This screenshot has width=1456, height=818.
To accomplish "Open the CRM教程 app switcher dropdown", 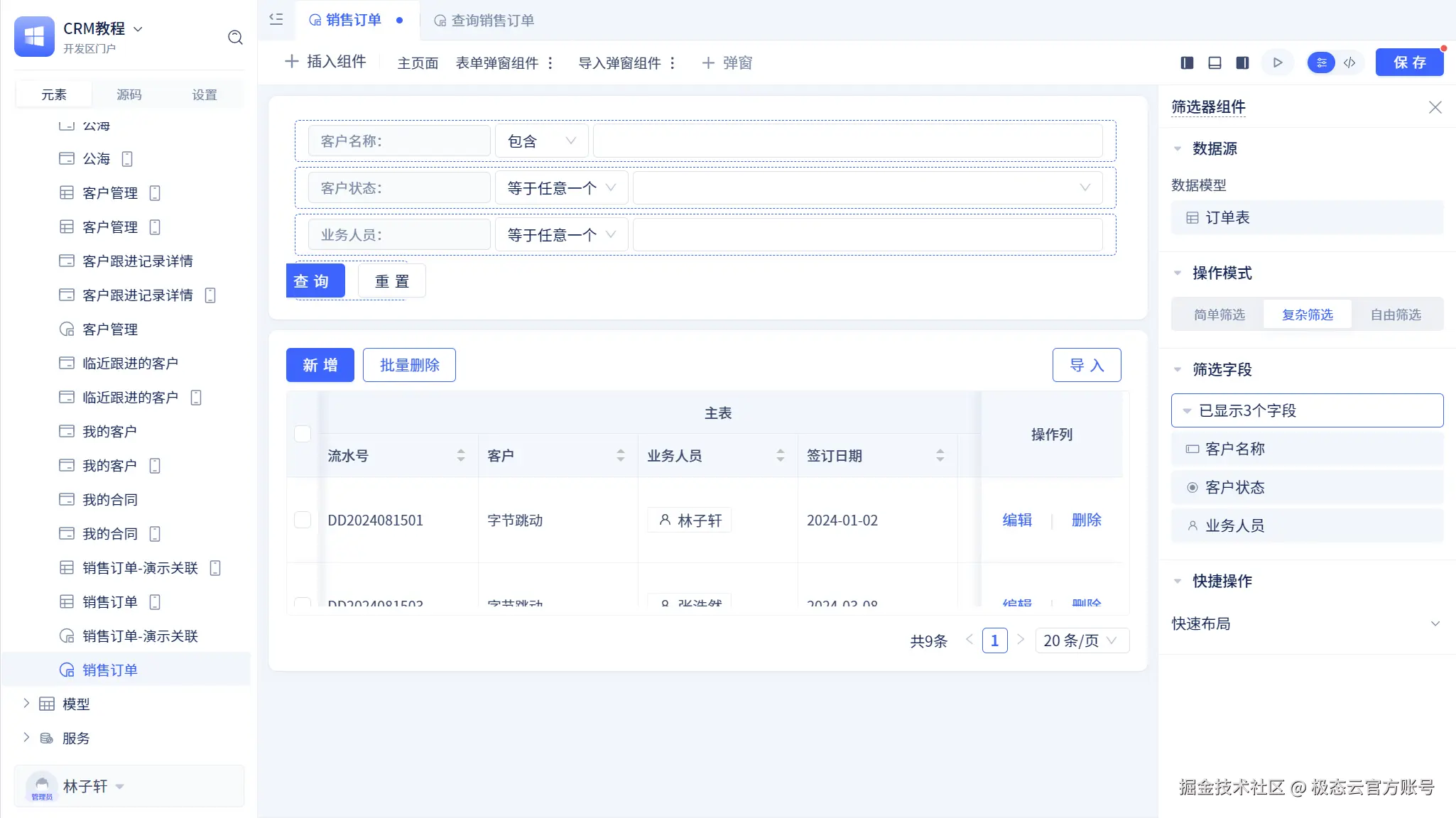I will coord(138,29).
